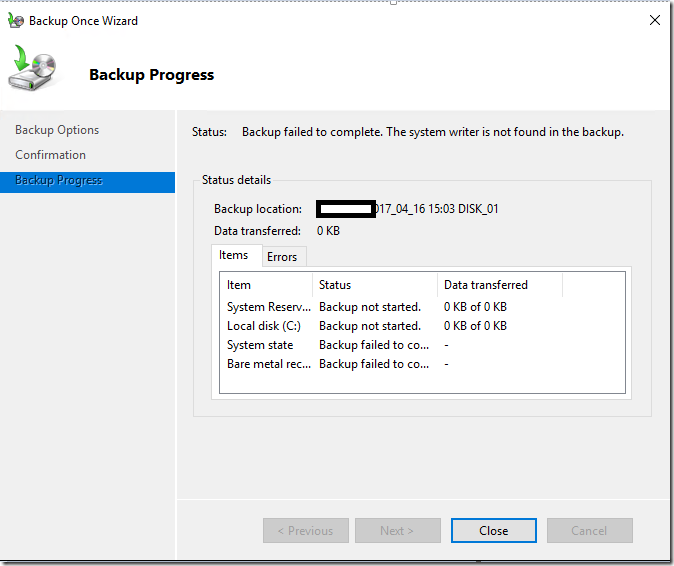Click the backup location value ending DISK_01
Image resolution: width=674 pixels, height=566 pixels.
click(x=407, y=209)
